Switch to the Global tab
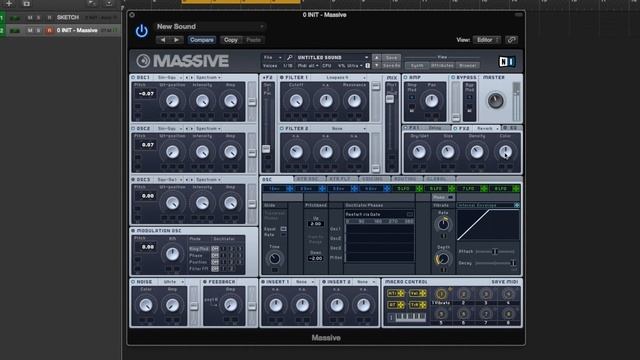 coord(439,179)
